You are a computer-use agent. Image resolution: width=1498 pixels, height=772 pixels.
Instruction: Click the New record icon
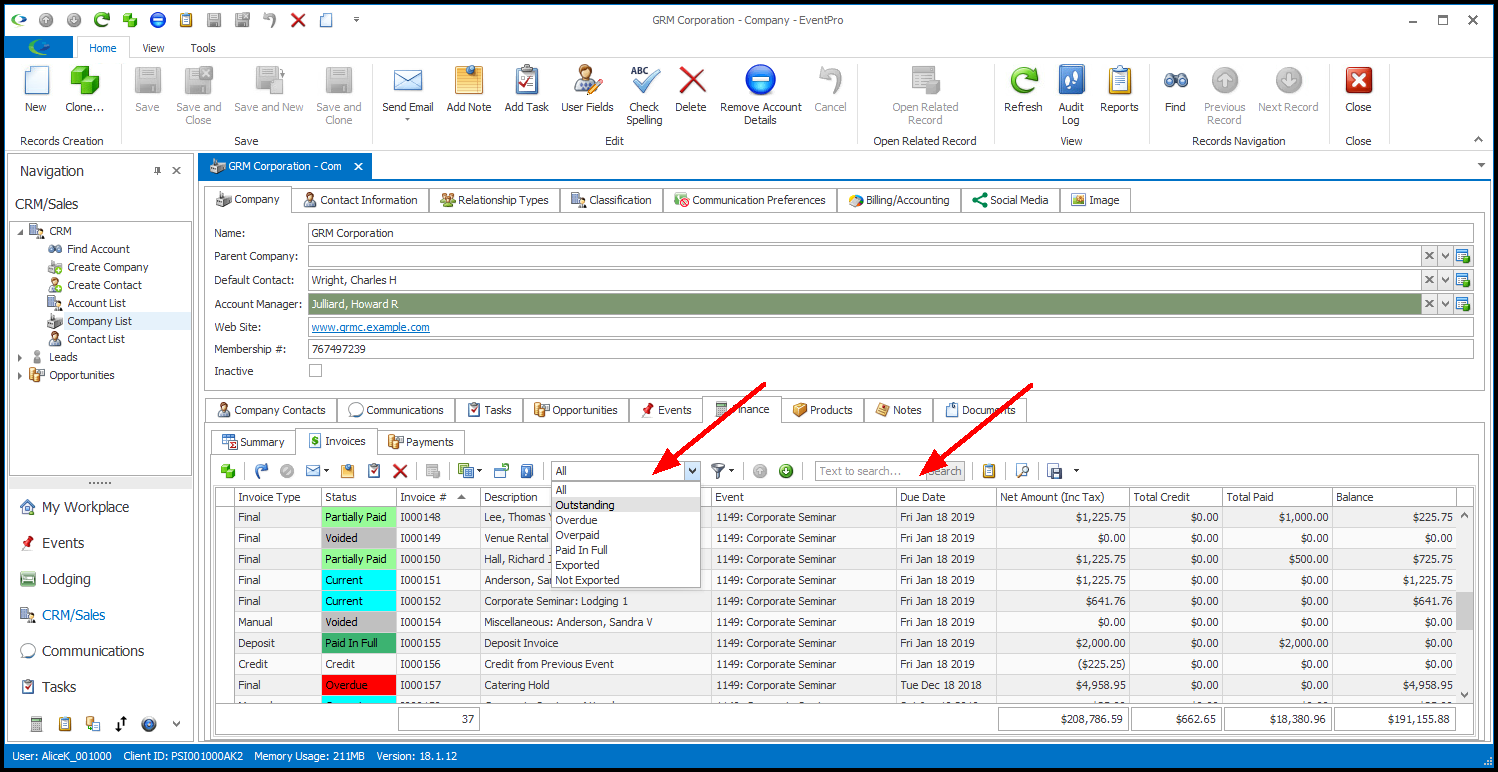pyautogui.click(x=36, y=82)
